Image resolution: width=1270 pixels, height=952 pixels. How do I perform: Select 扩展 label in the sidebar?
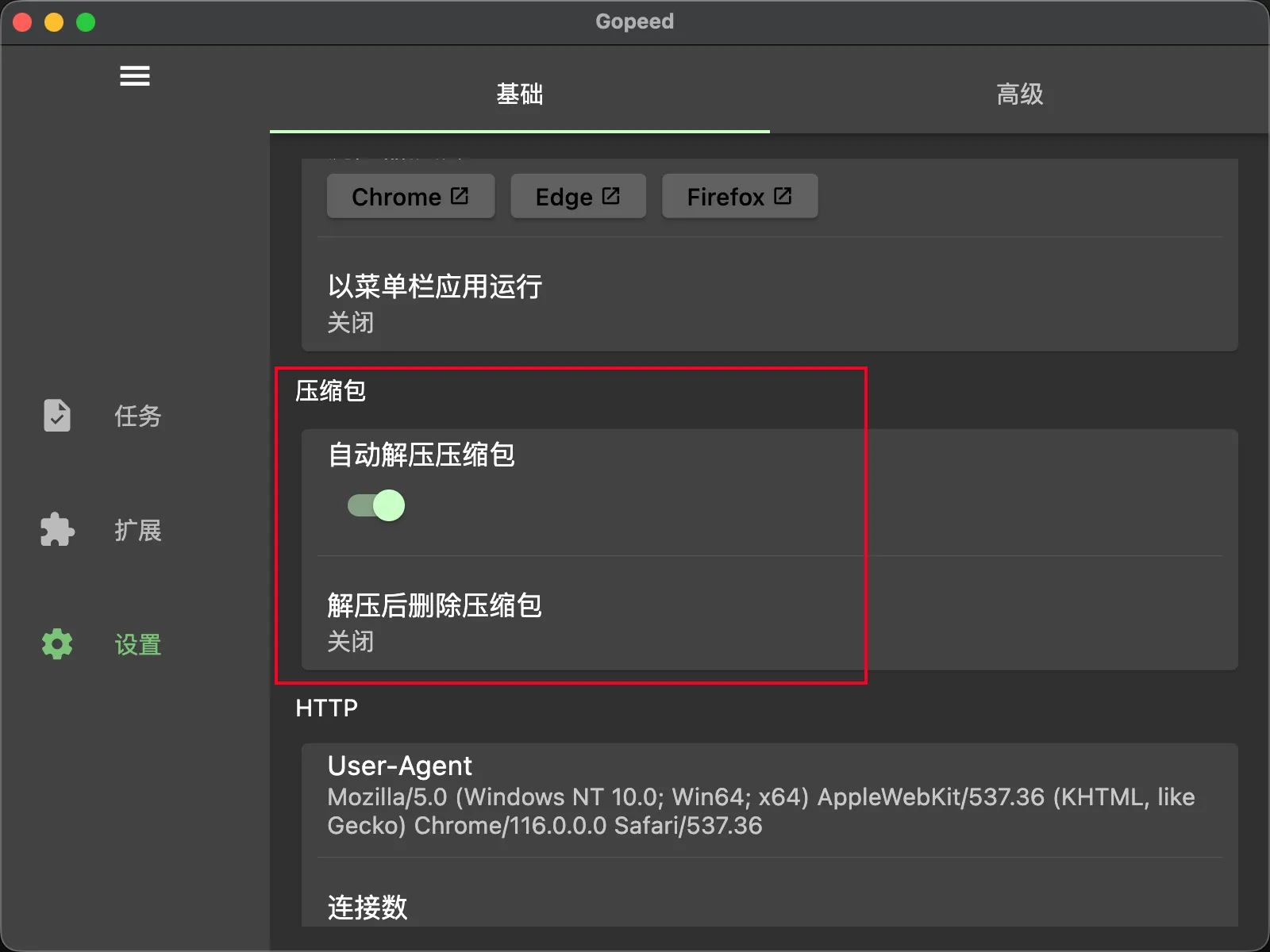pos(138,530)
